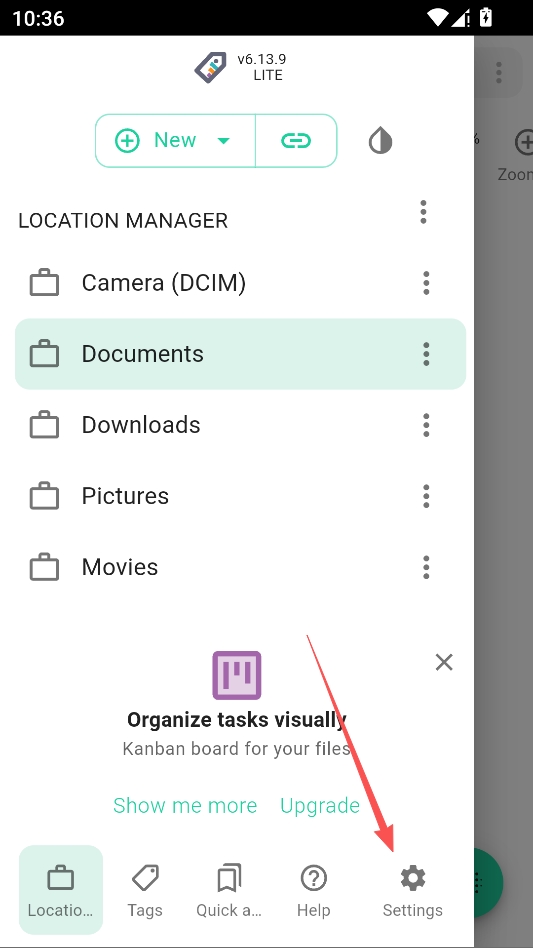Click the TagSpaces logo icon
This screenshot has height=948, width=533.
(x=210, y=67)
